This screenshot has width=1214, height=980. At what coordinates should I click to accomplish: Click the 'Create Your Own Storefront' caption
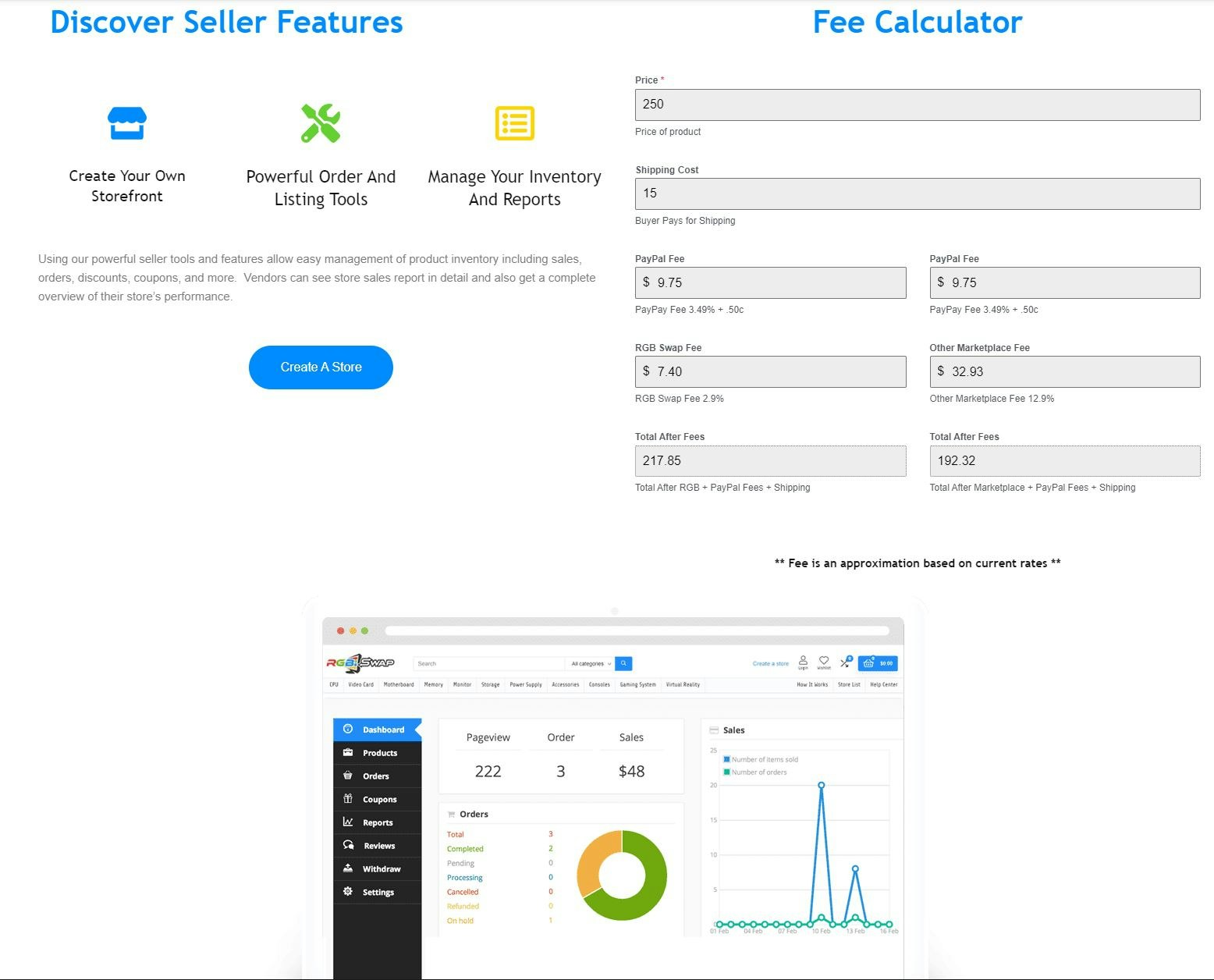point(127,186)
